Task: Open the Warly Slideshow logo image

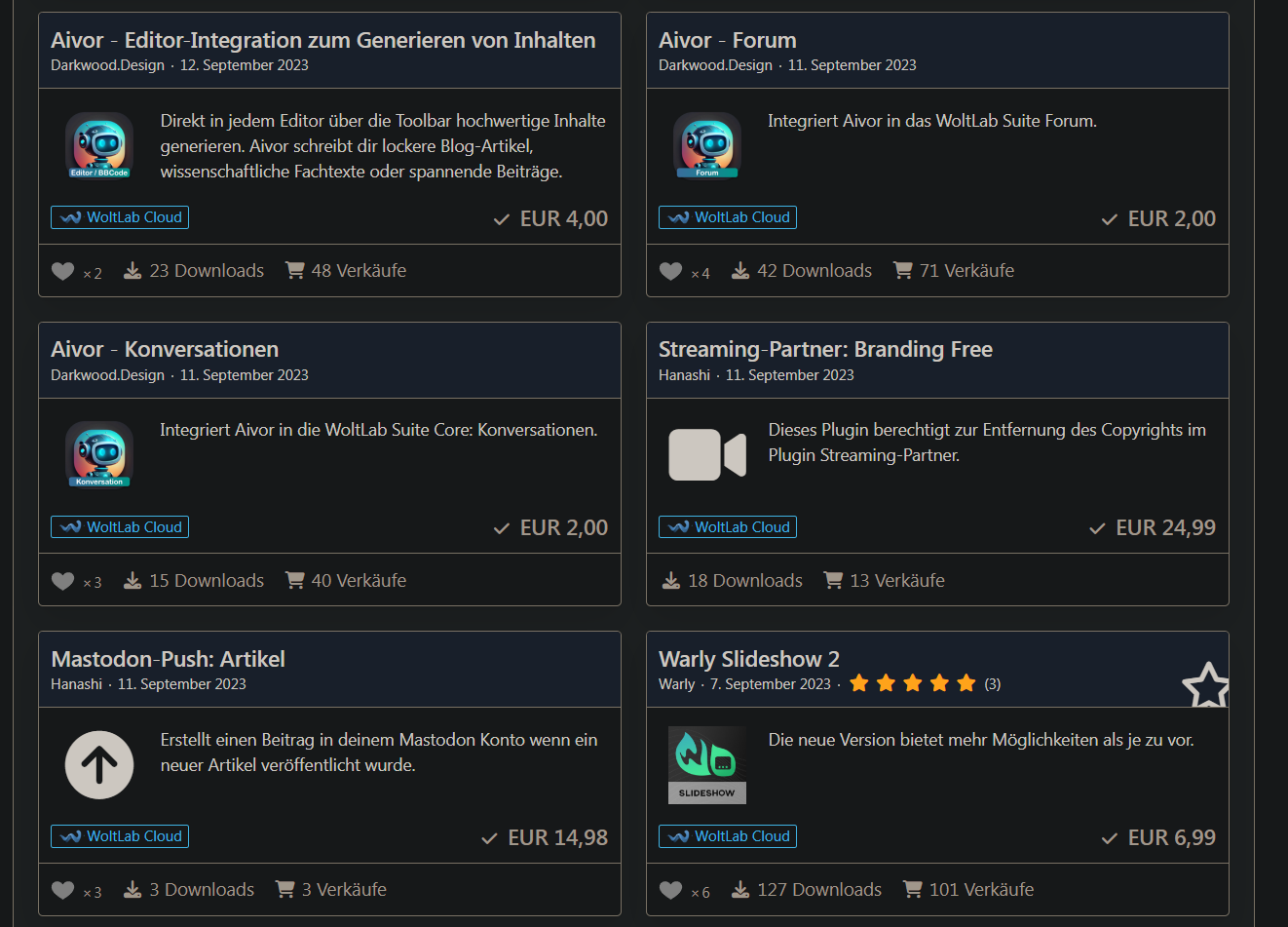Action: [706, 764]
